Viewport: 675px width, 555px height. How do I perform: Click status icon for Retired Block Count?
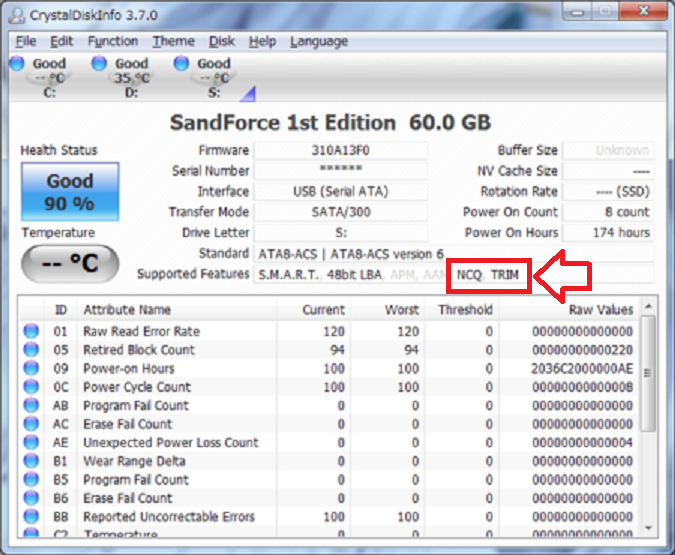pyautogui.click(x=31, y=350)
